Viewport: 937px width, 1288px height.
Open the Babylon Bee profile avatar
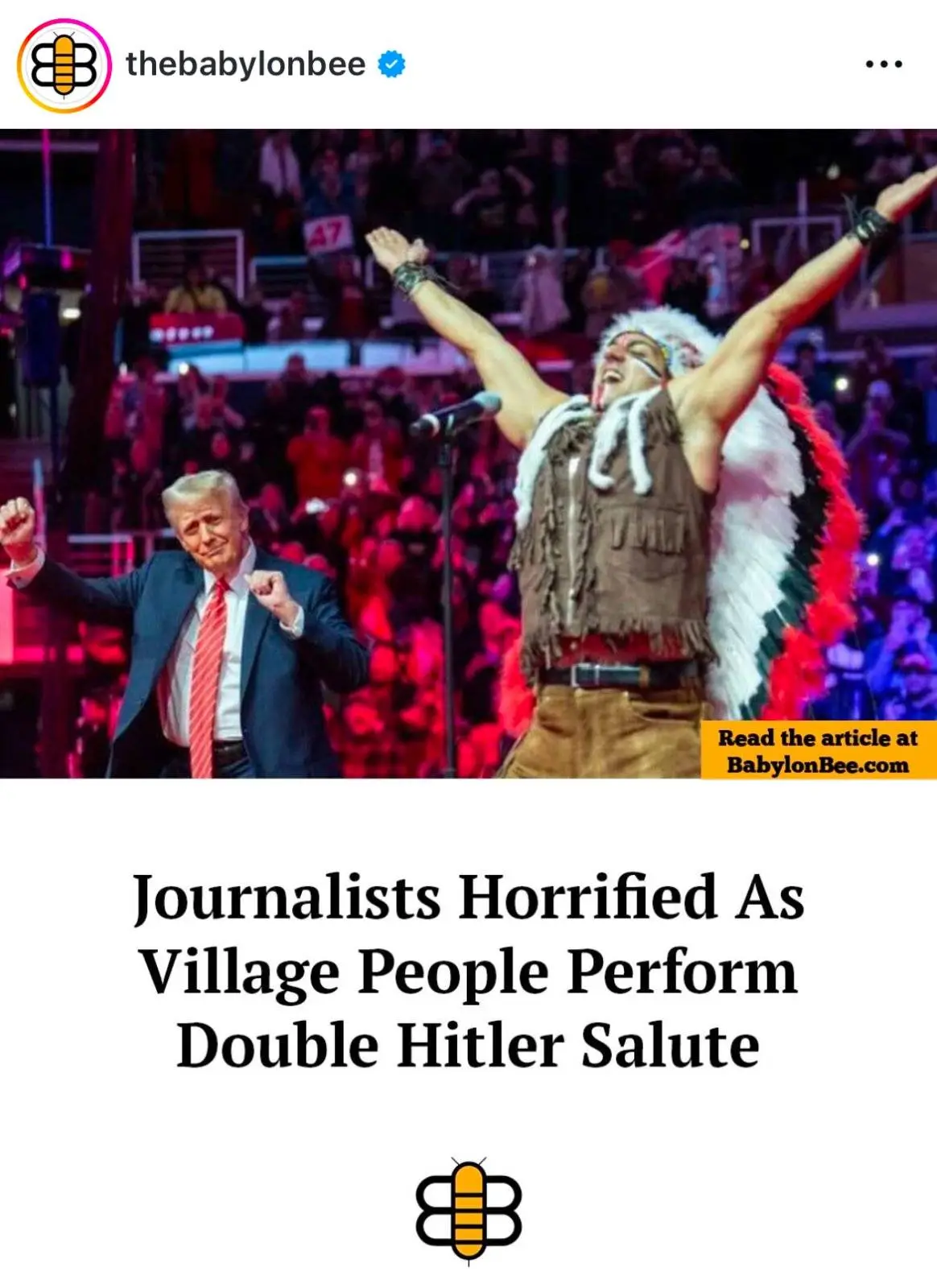64,65
